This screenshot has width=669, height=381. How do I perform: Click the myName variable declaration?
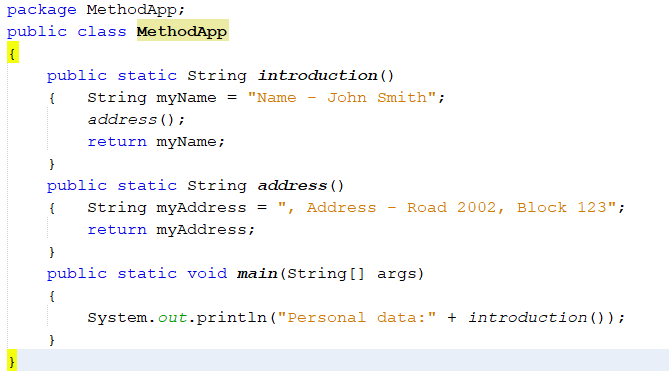tap(186, 98)
